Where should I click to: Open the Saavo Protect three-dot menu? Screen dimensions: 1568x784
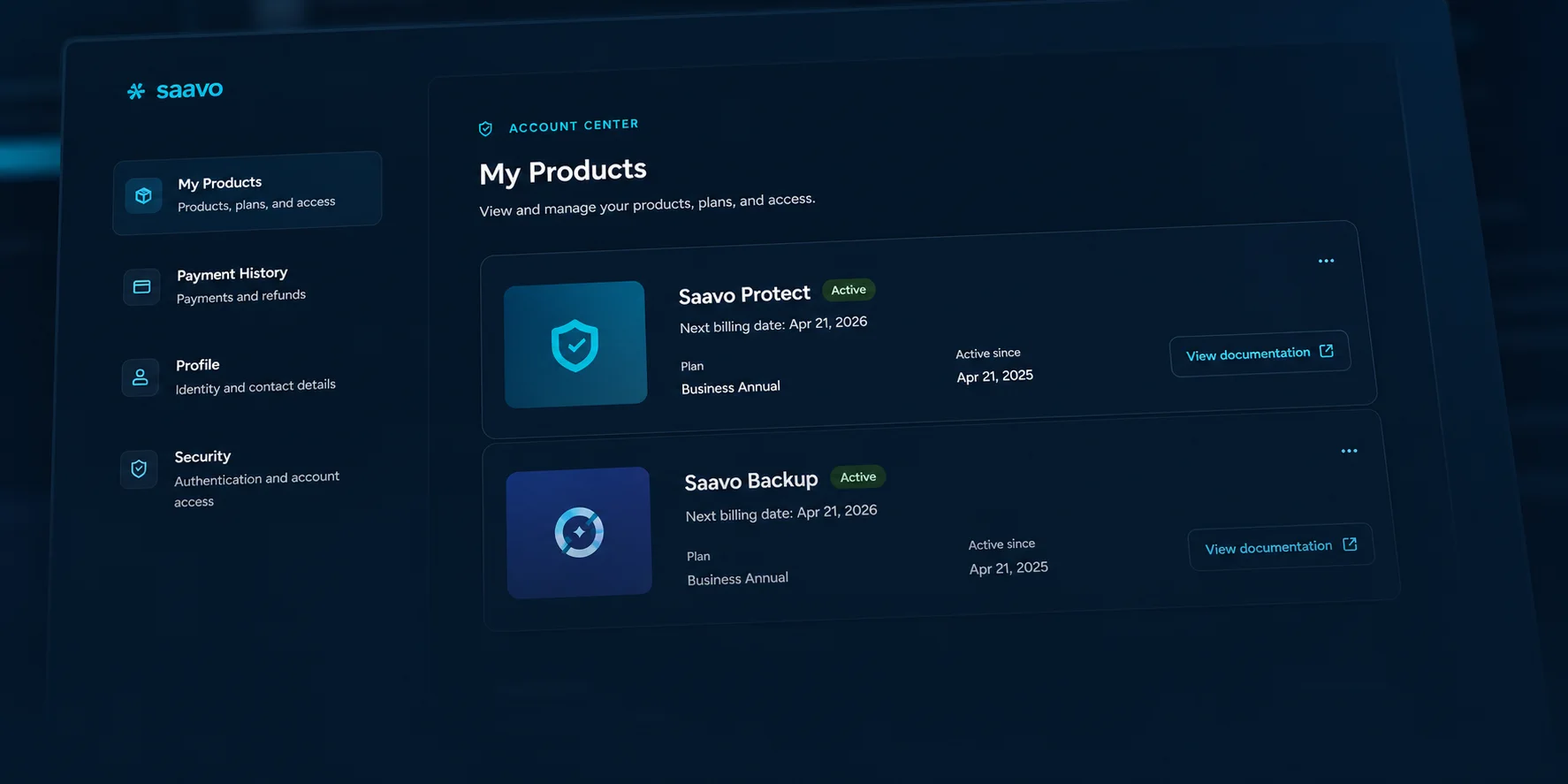[1326, 261]
